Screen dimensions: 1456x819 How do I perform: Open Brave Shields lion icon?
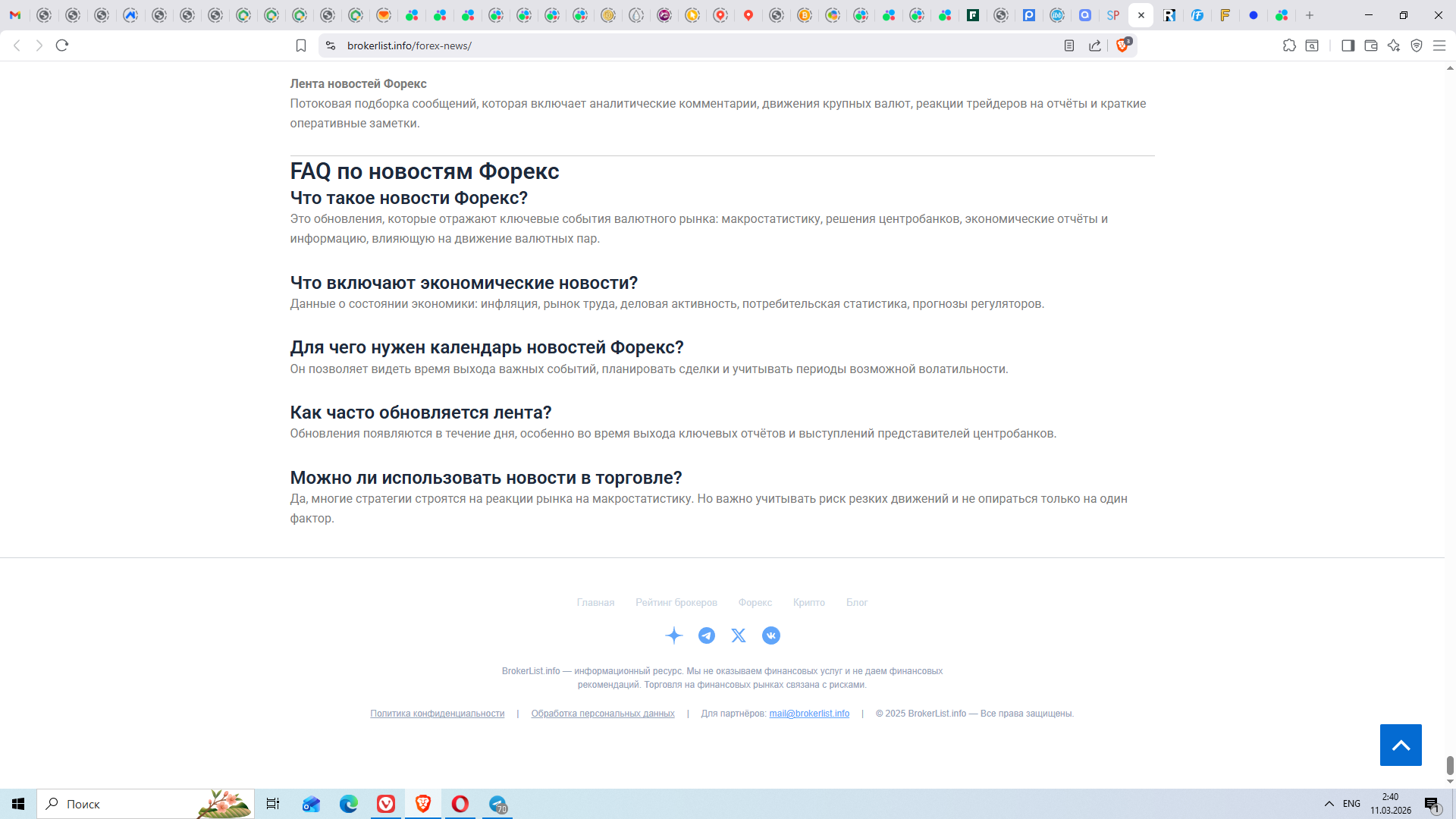coord(1122,45)
